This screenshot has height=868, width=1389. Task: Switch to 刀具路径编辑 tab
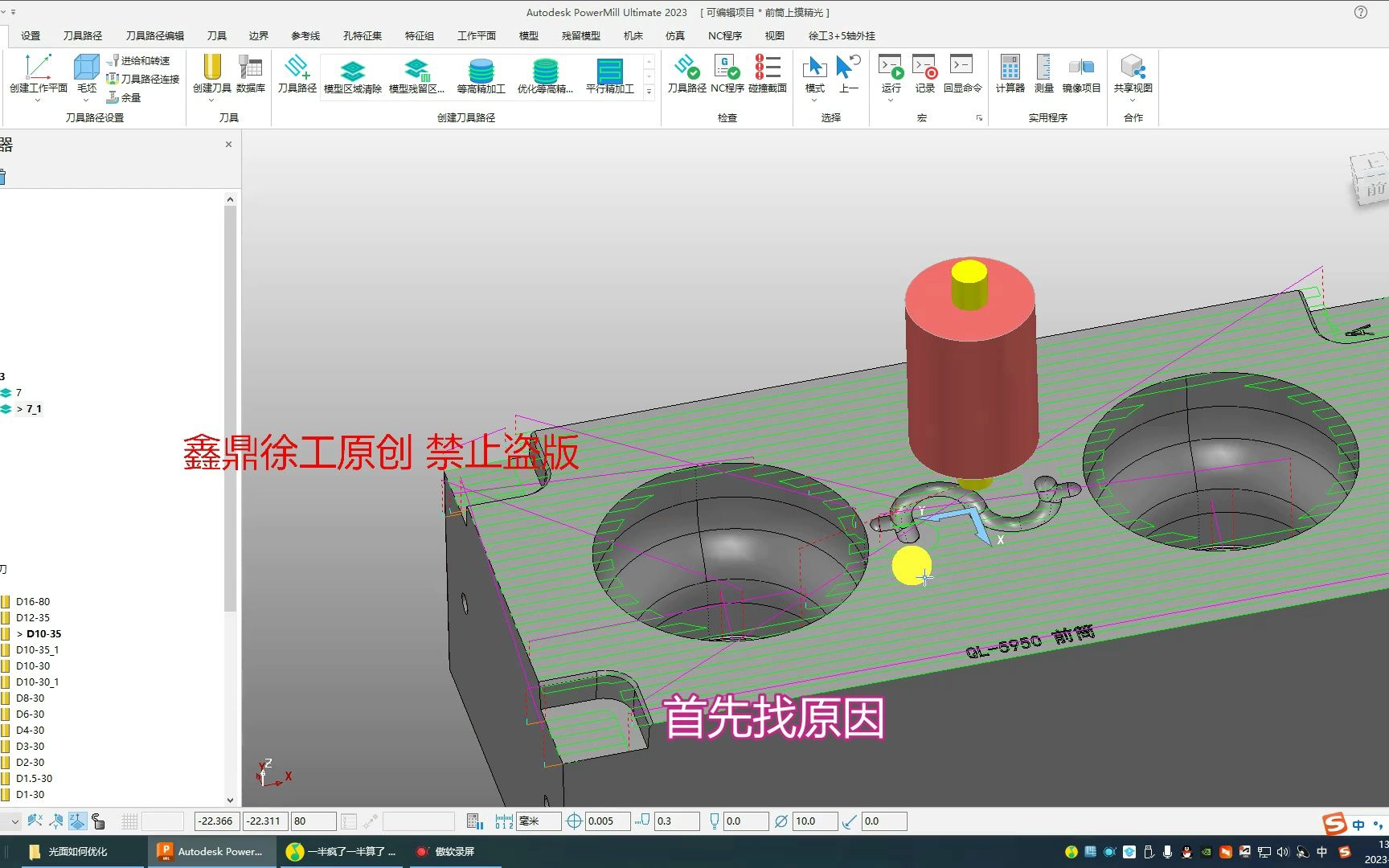pos(155,35)
